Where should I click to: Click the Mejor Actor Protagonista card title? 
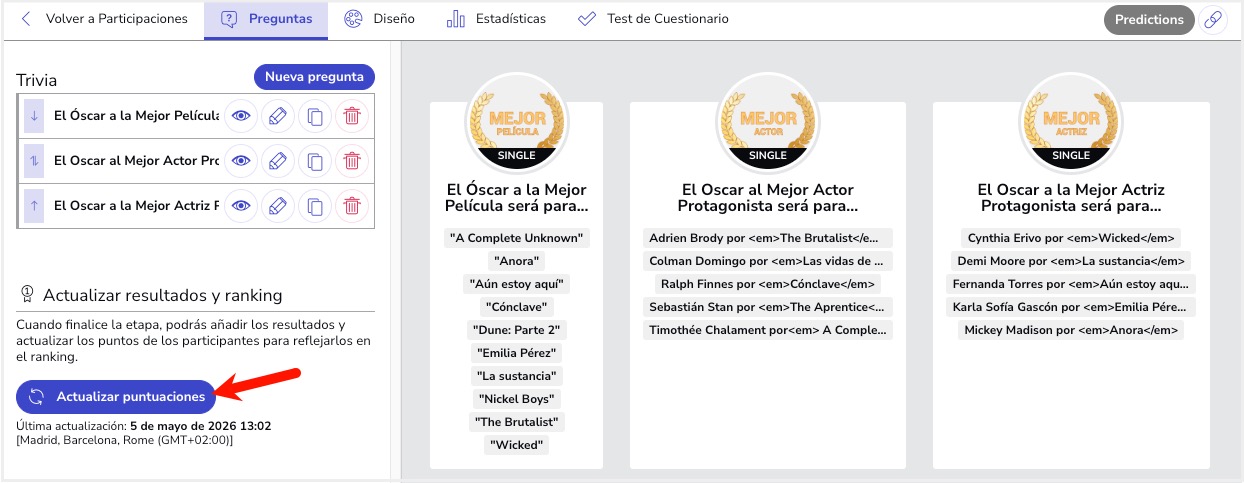click(768, 198)
